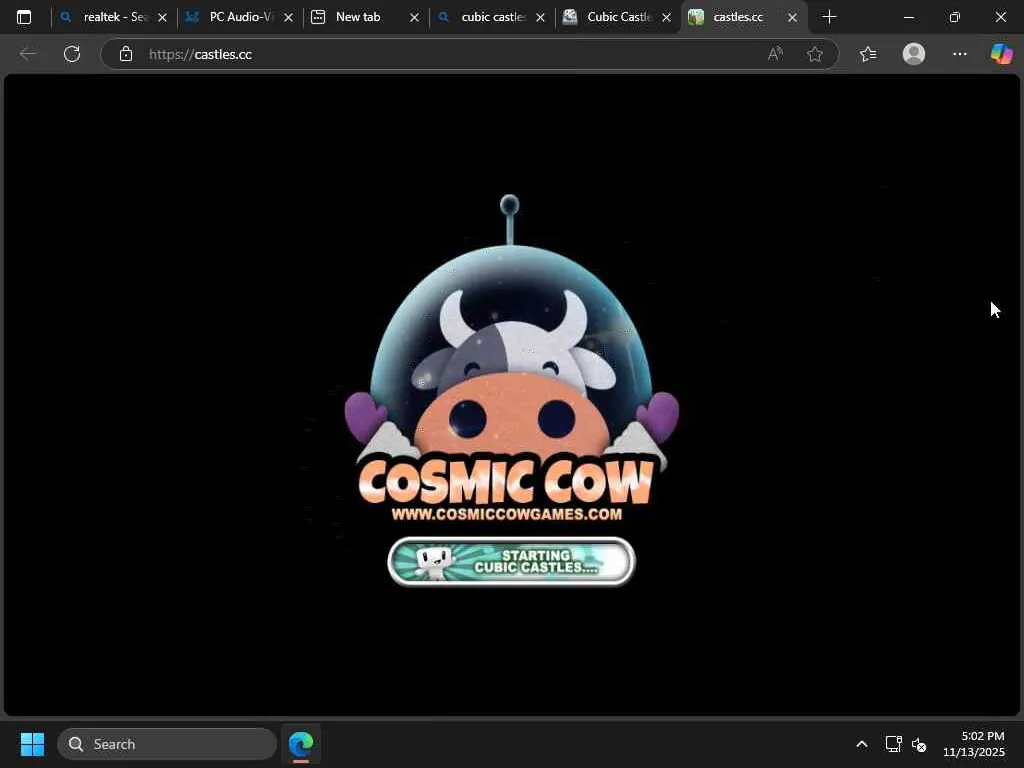This screenshot has height=768, width=1024.
Task: Open Settings and more ellipsis menu
Action: pos(959,54)
